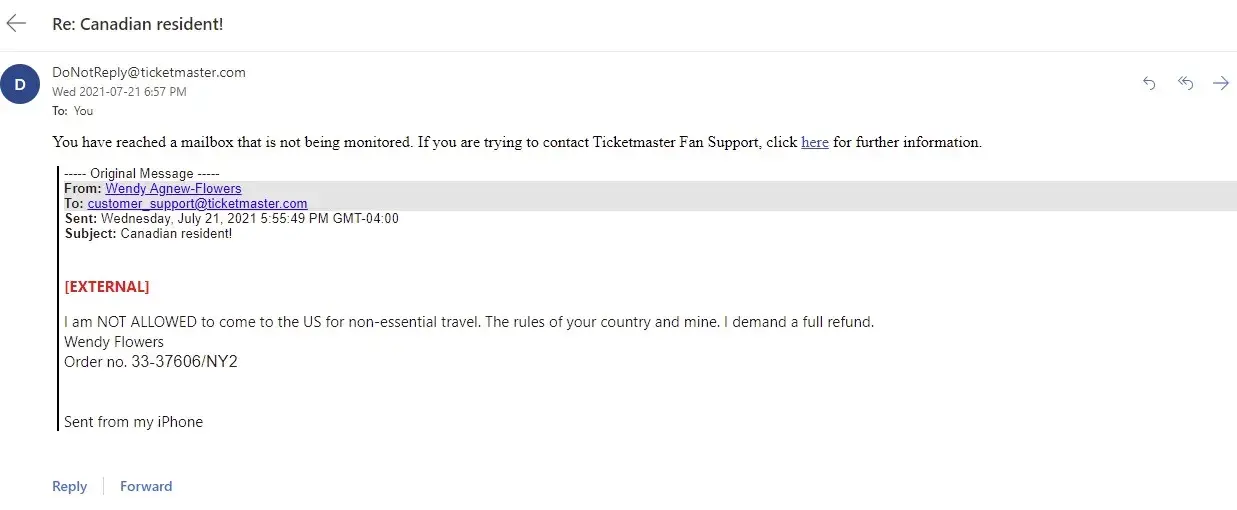Click the forward arrow icon
The width and height of the screenshot is (1237, 510).
(x=1220, y=83)
